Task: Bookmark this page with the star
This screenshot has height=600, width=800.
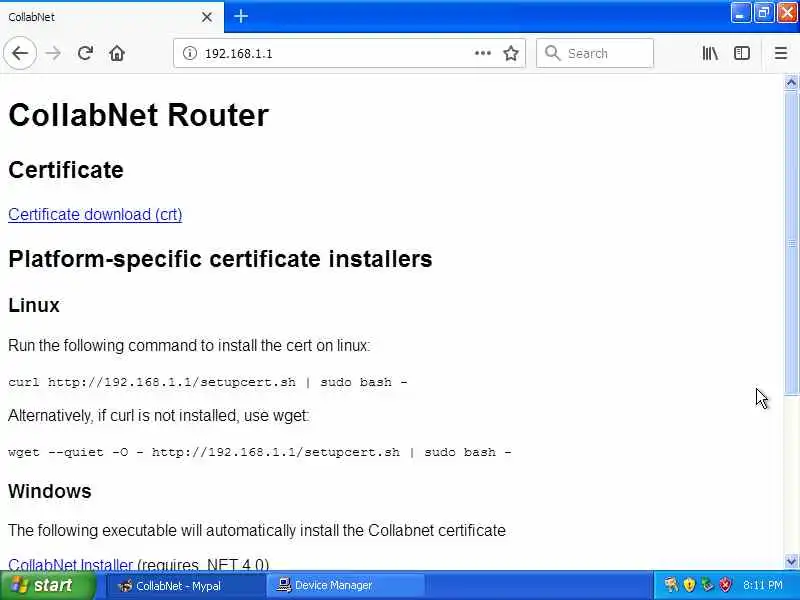Action: pyautogui.click(x=511, y=53)
